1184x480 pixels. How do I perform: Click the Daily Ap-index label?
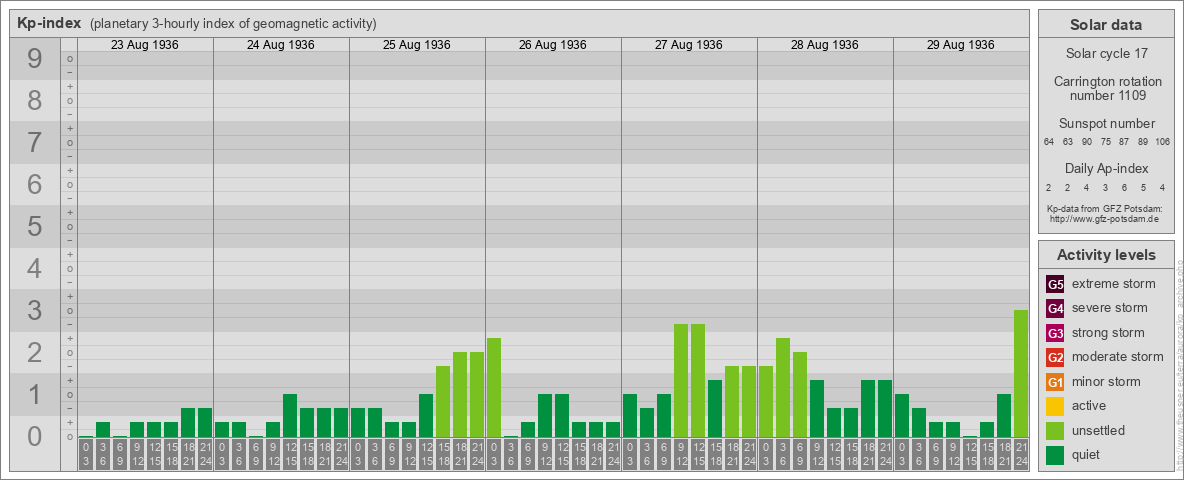[x=1105, y=168]
